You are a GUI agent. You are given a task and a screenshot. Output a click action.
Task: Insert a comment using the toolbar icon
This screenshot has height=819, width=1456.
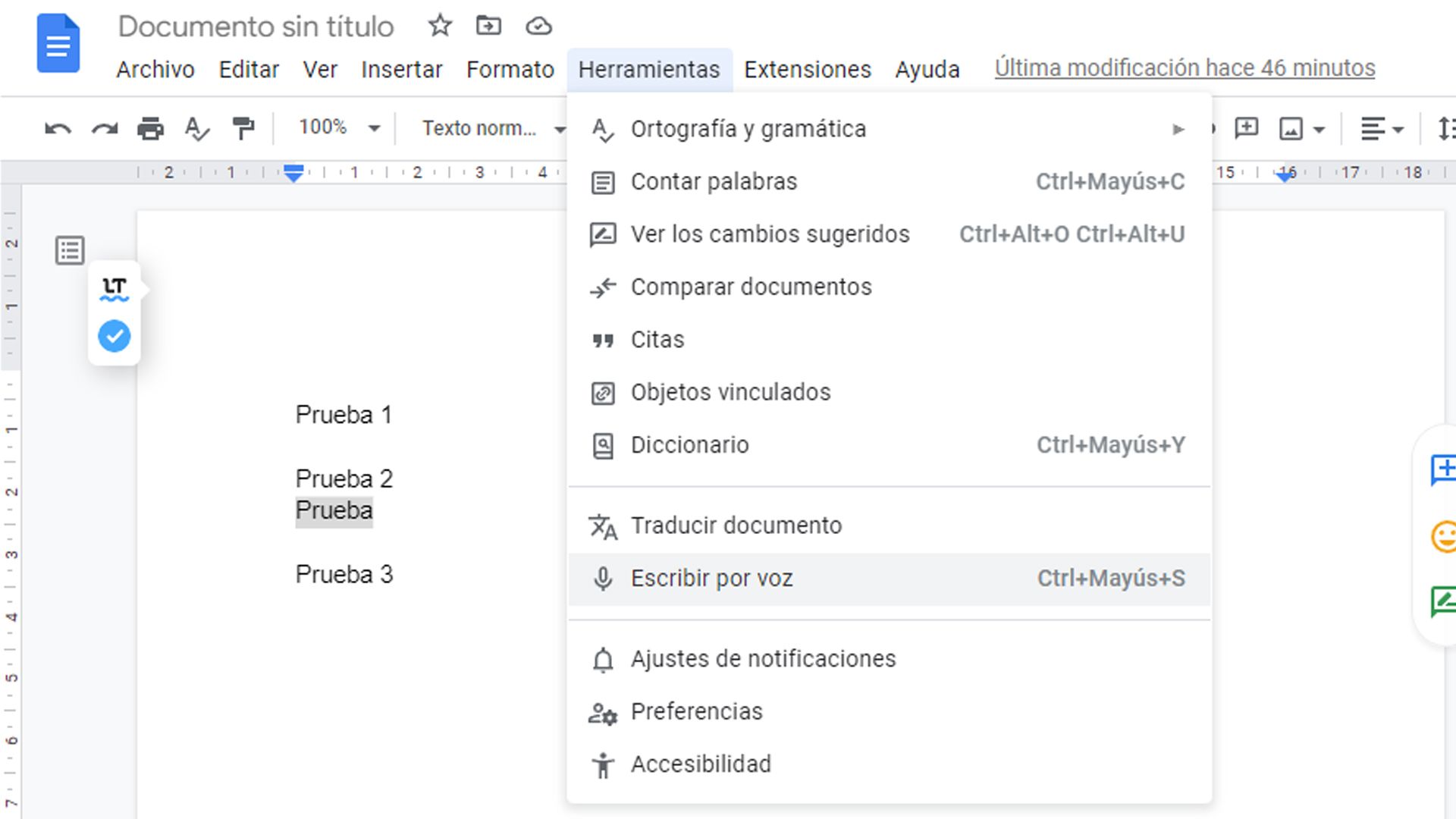[x=1244, y=128]
